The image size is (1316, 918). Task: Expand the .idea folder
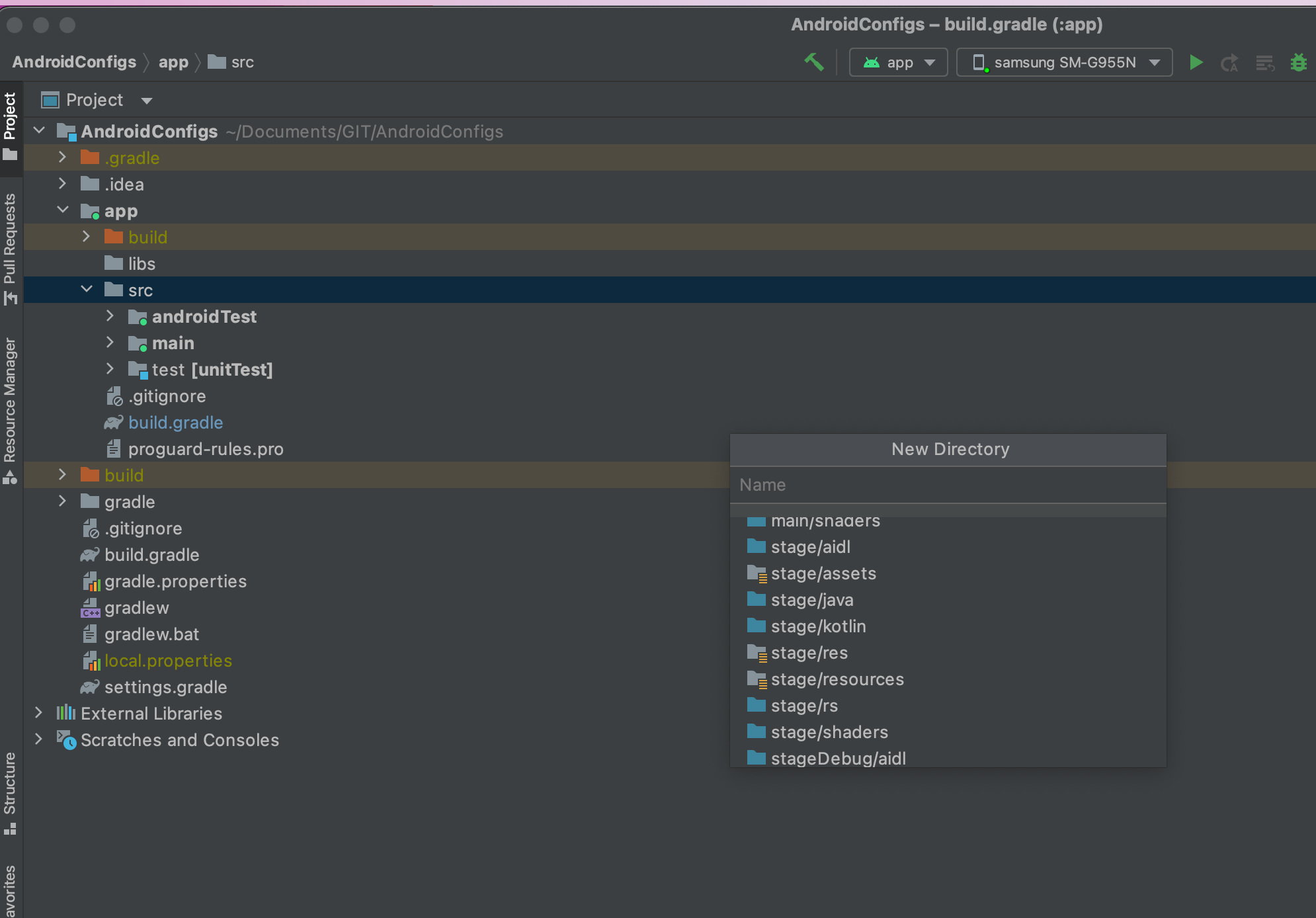click(x=62, y=183)
